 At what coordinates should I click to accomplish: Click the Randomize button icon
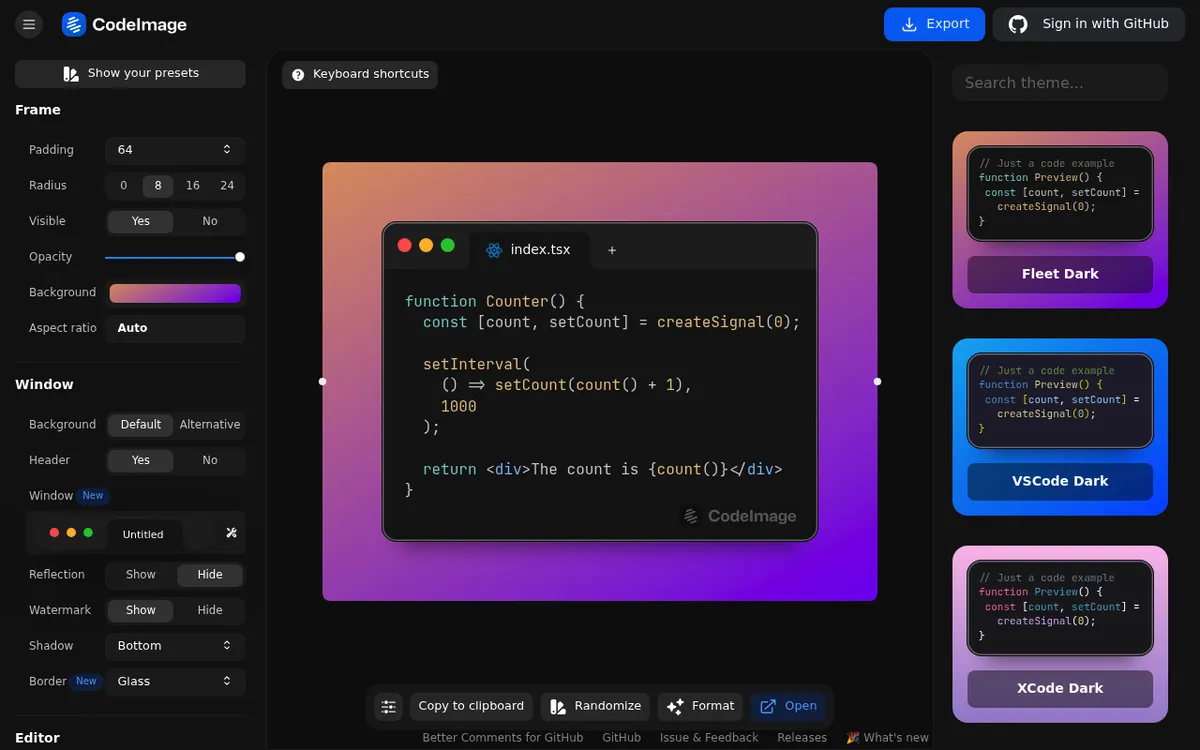(x=559, y=706)
